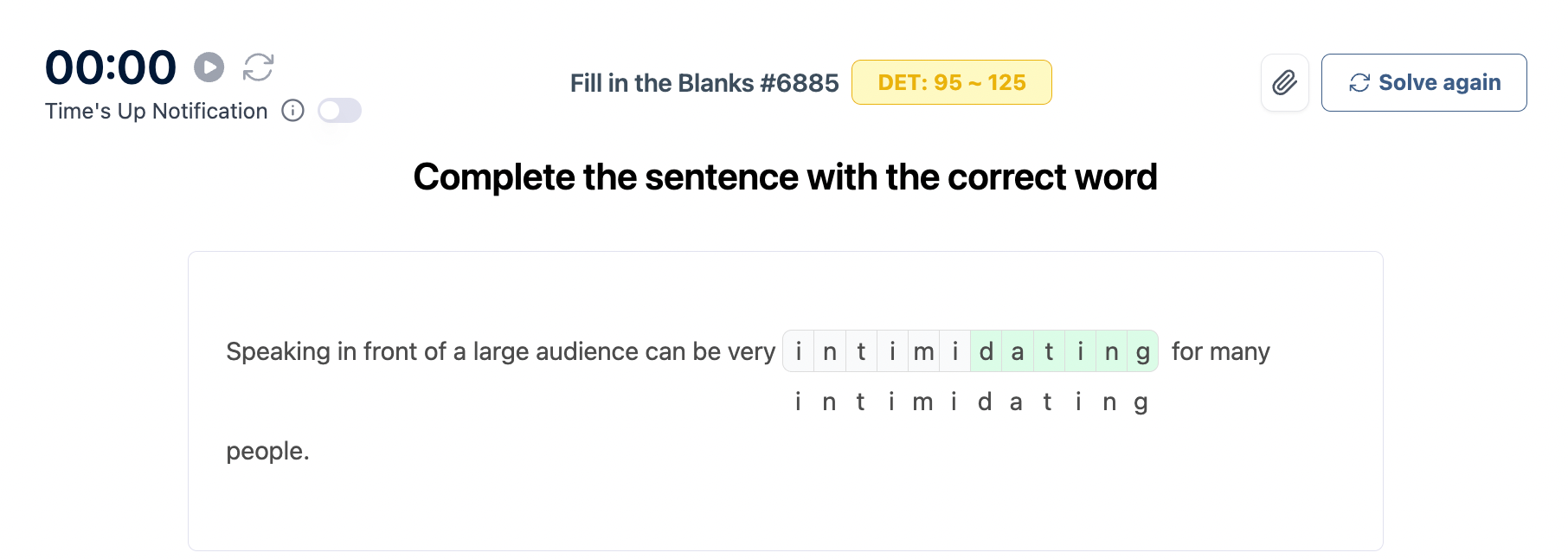Click the DET: 95 ~ 125 badge
Image resolution: width=1568 pixels, height=559 pixels.
point(951,83)
